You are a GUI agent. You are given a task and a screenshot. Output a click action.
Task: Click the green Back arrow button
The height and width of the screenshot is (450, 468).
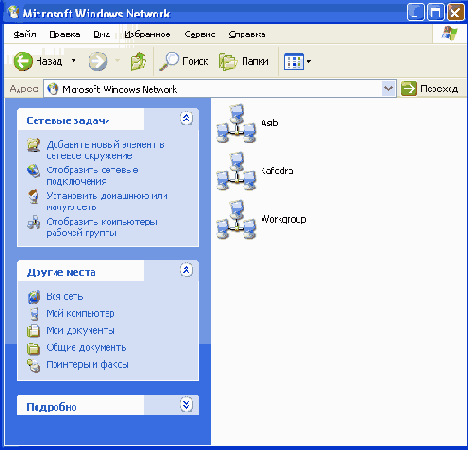pyautogui.click(x=23, y=61)
